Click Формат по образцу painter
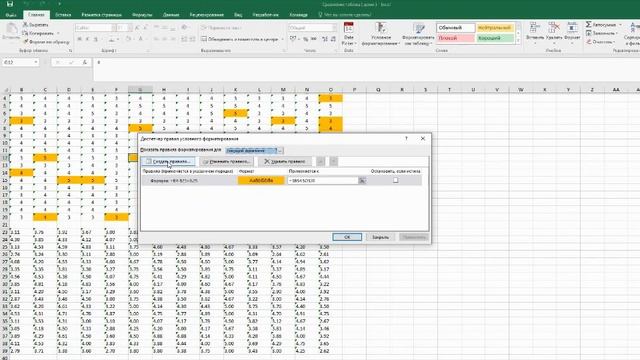640x360 pixels. click(46, 42)
